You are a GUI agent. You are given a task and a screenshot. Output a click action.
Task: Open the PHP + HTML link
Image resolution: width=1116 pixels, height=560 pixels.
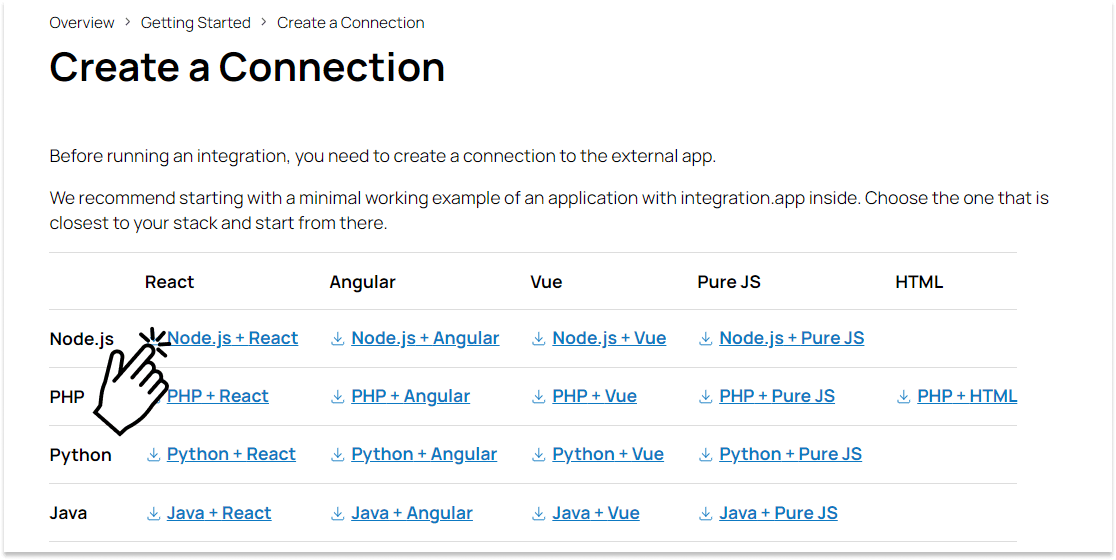(967, 396)
